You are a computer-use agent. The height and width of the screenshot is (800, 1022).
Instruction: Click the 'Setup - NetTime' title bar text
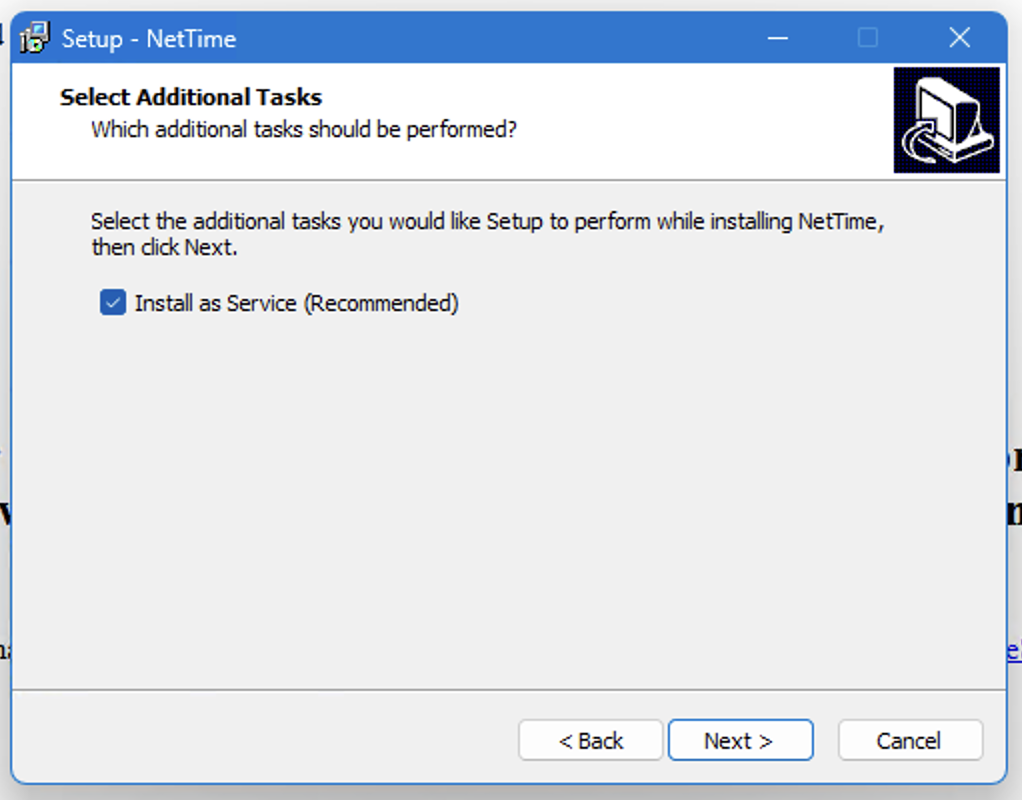click(x=149, y=39)
